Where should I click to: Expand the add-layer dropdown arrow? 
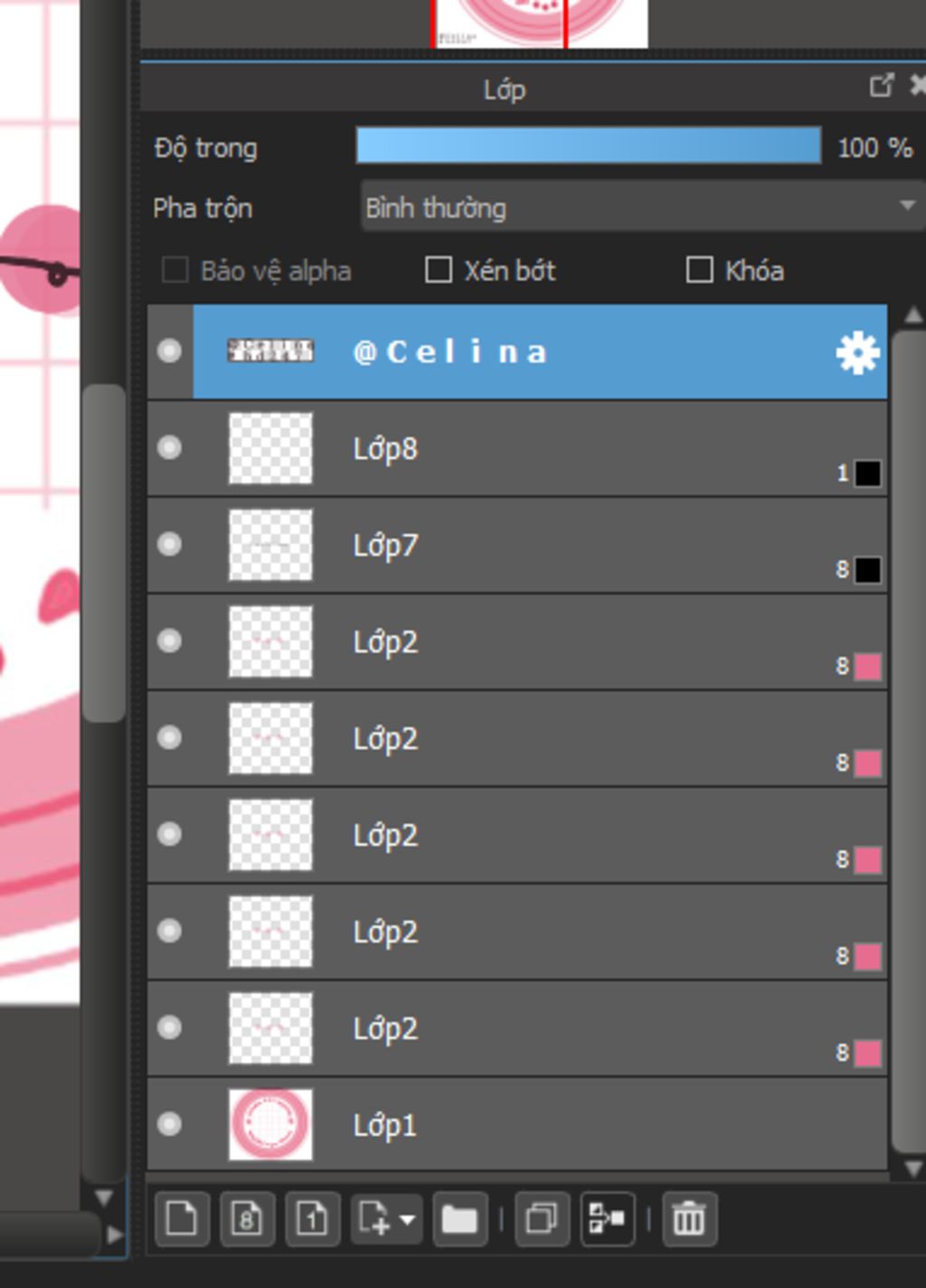tap(408, 1218)
